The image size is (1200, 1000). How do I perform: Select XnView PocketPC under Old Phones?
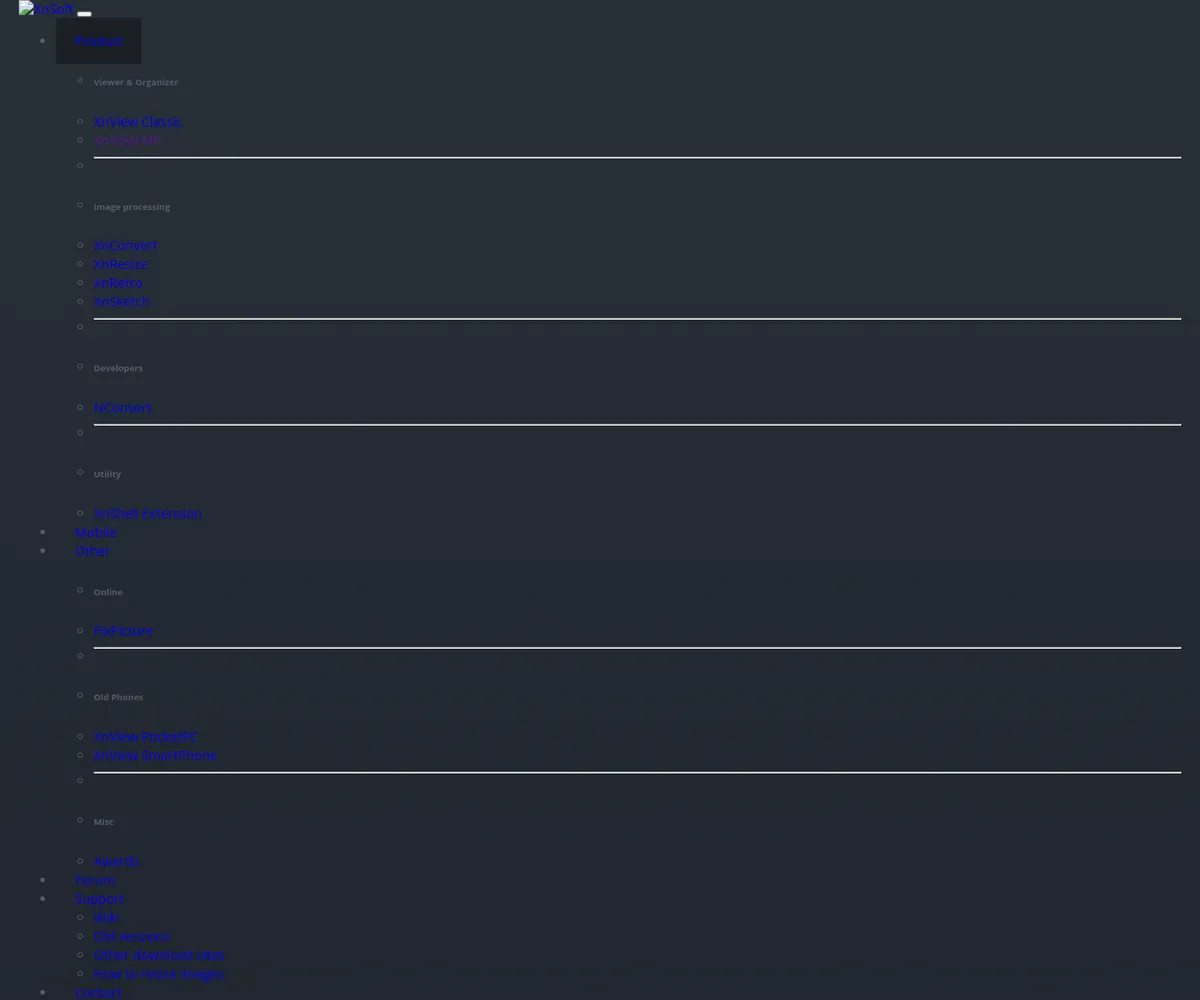click(x=144, y=735)
